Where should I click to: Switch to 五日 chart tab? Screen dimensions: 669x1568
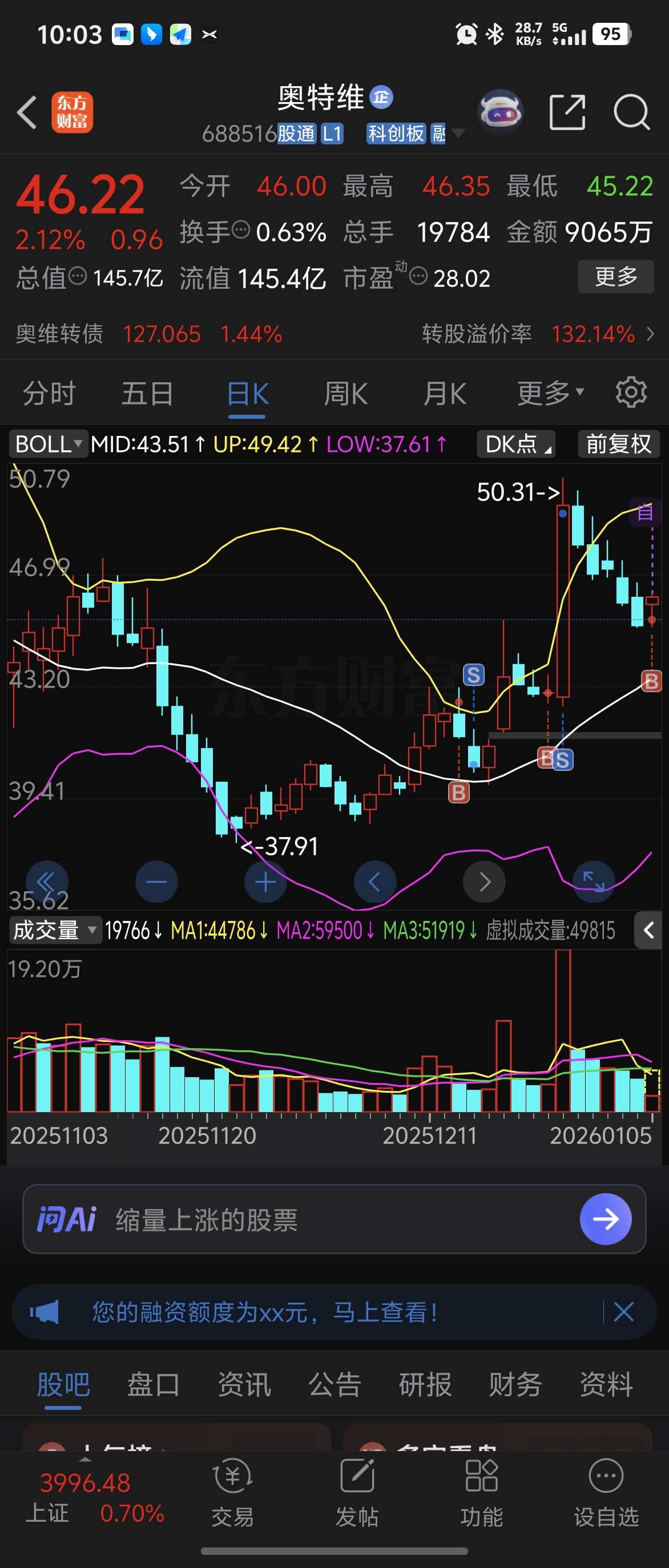pos(147,393)
